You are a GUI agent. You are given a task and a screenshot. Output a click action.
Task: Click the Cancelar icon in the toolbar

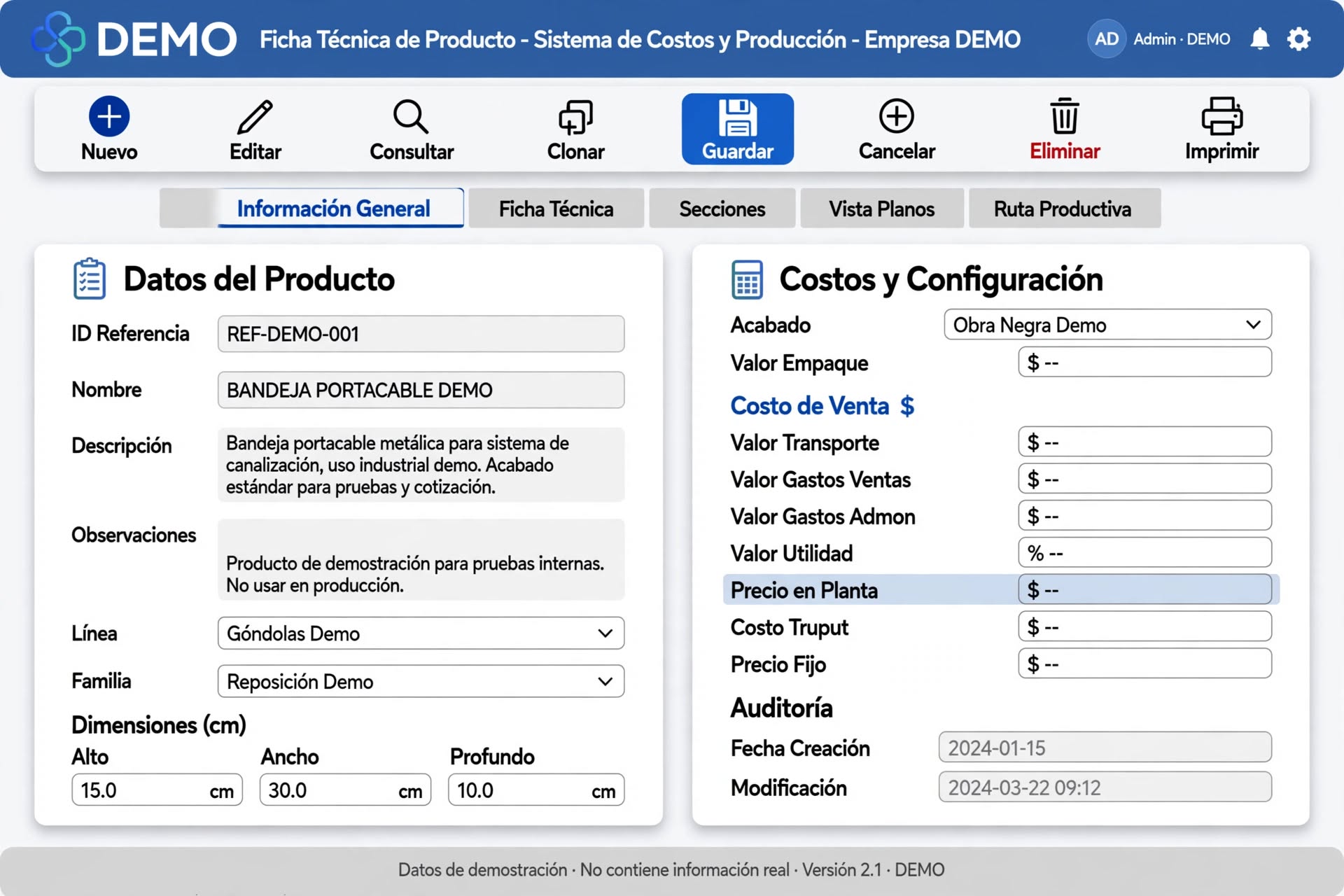[897, 116]
